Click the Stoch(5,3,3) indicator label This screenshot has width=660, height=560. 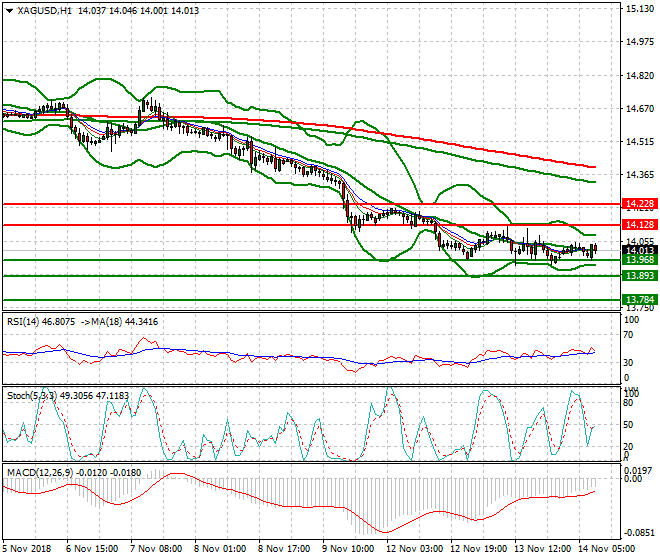[32, 395]
